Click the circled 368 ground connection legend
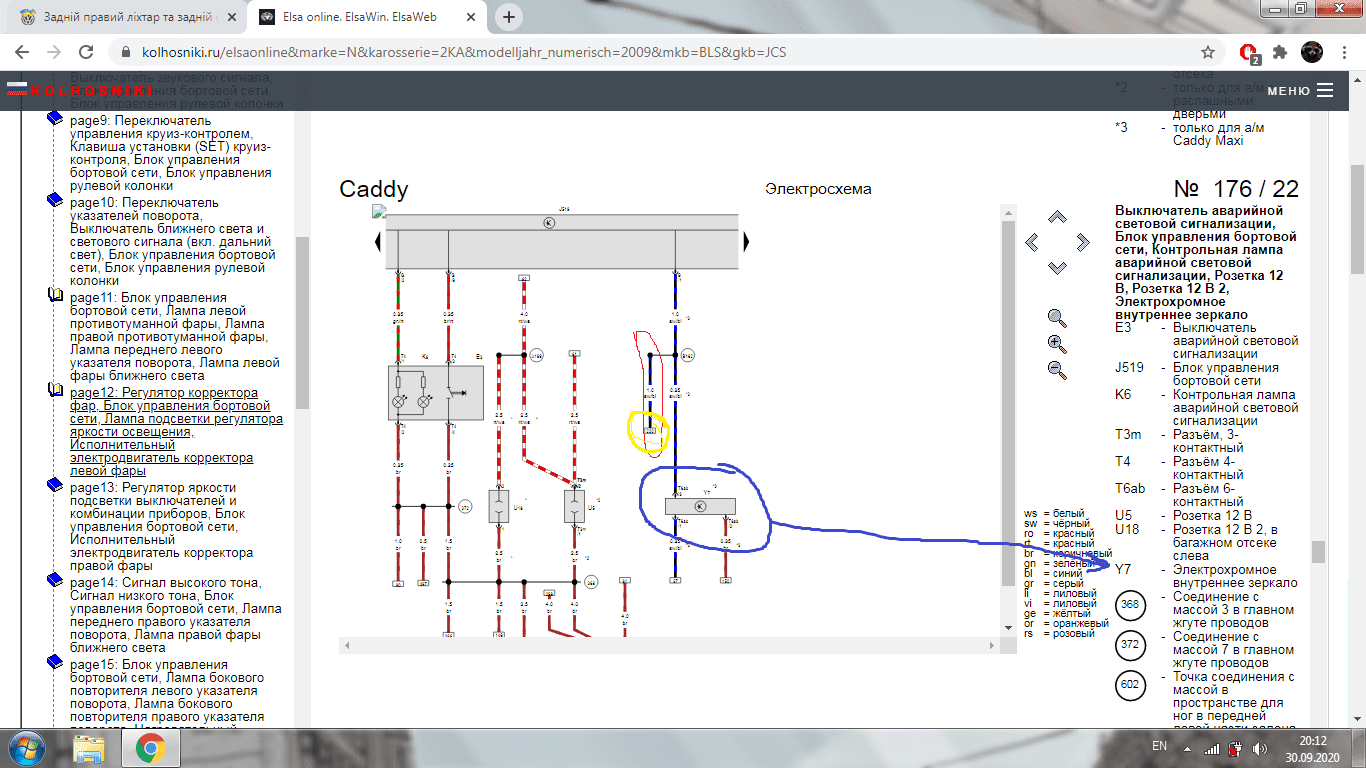Screen dimensions: 1366x768 1130,604
